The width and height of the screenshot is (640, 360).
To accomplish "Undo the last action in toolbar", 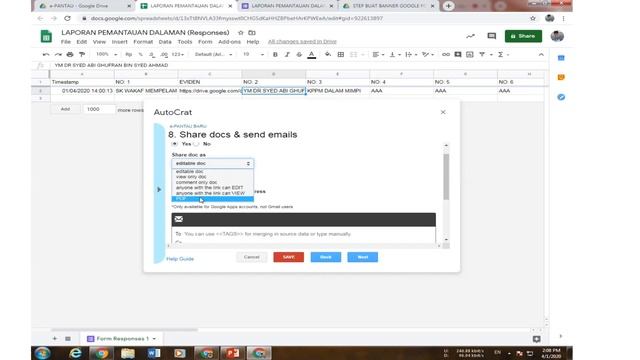I will pos(46,54).
